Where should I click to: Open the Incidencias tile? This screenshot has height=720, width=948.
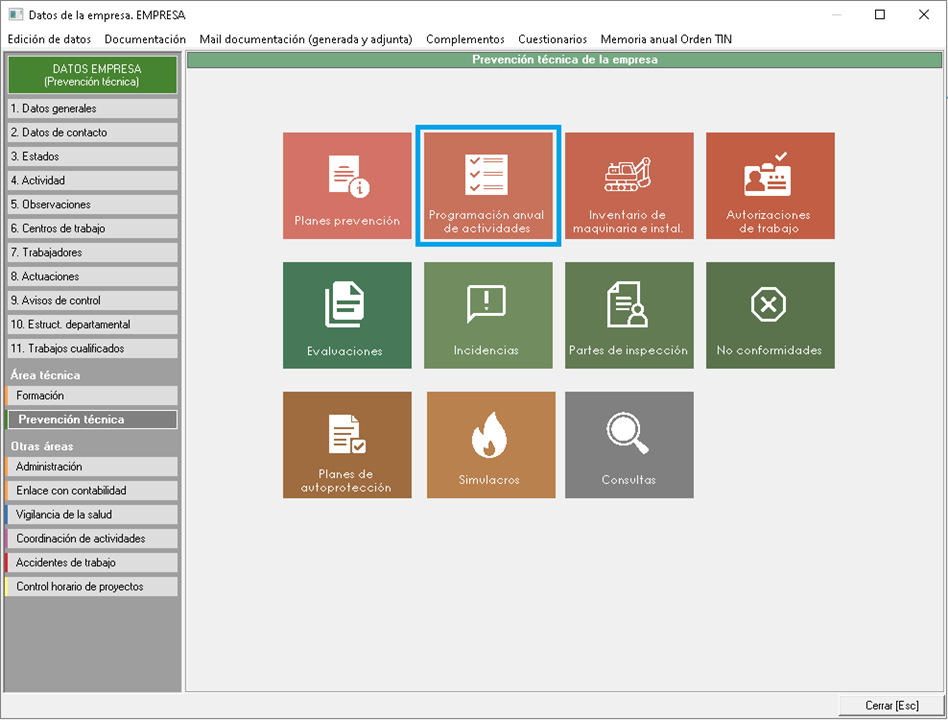488,315
